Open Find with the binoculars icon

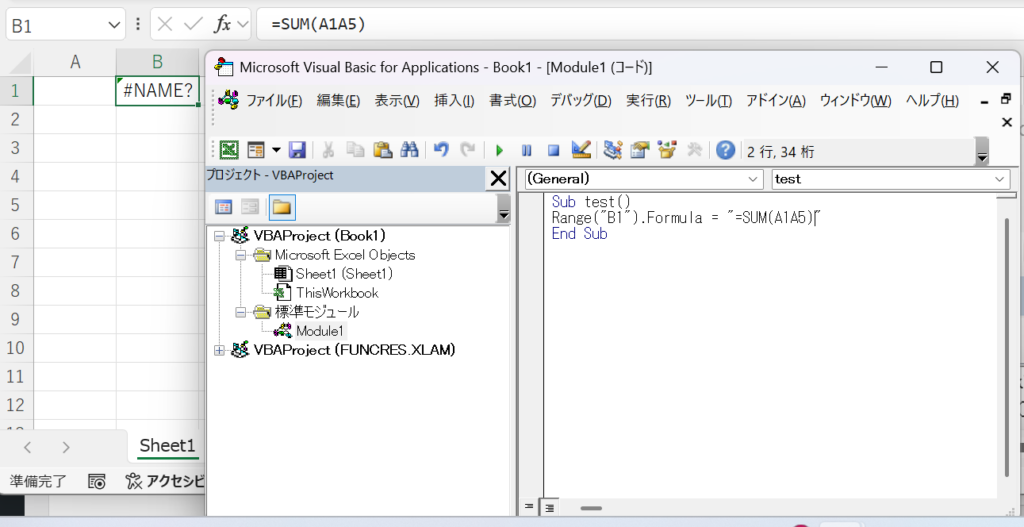409,151
